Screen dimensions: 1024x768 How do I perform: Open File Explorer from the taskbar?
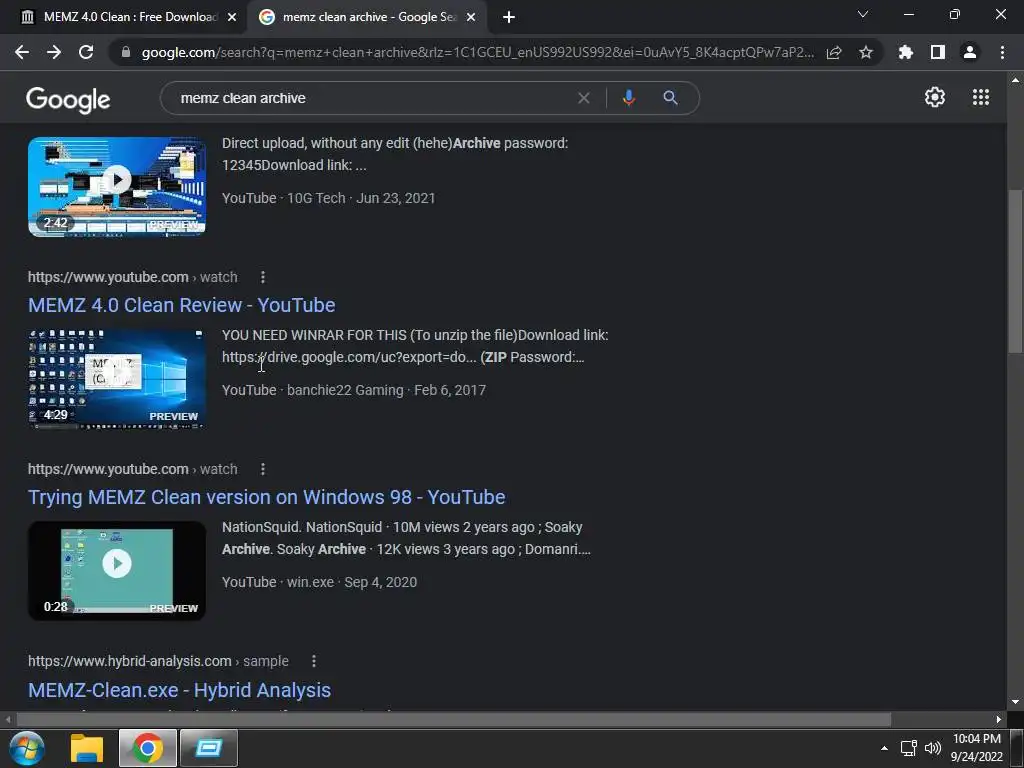tap(87, 748)
